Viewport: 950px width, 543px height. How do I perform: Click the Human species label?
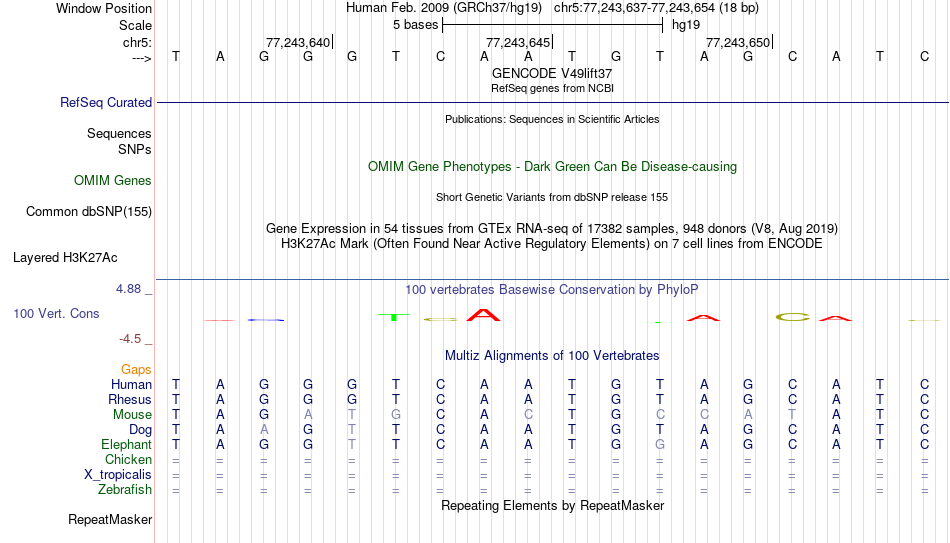point(131,384)
